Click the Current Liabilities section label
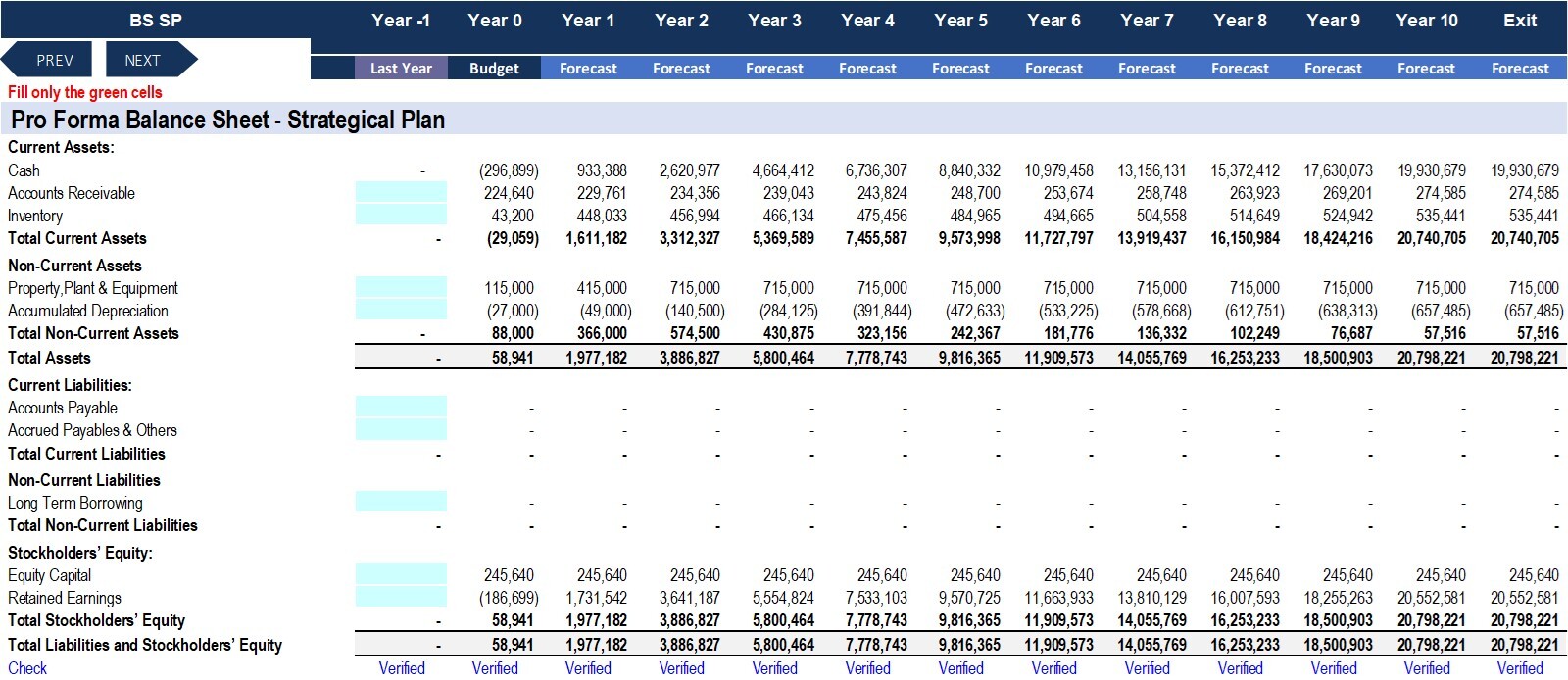The width and height of the screenshot is (1568, 680). click(70, 385)
